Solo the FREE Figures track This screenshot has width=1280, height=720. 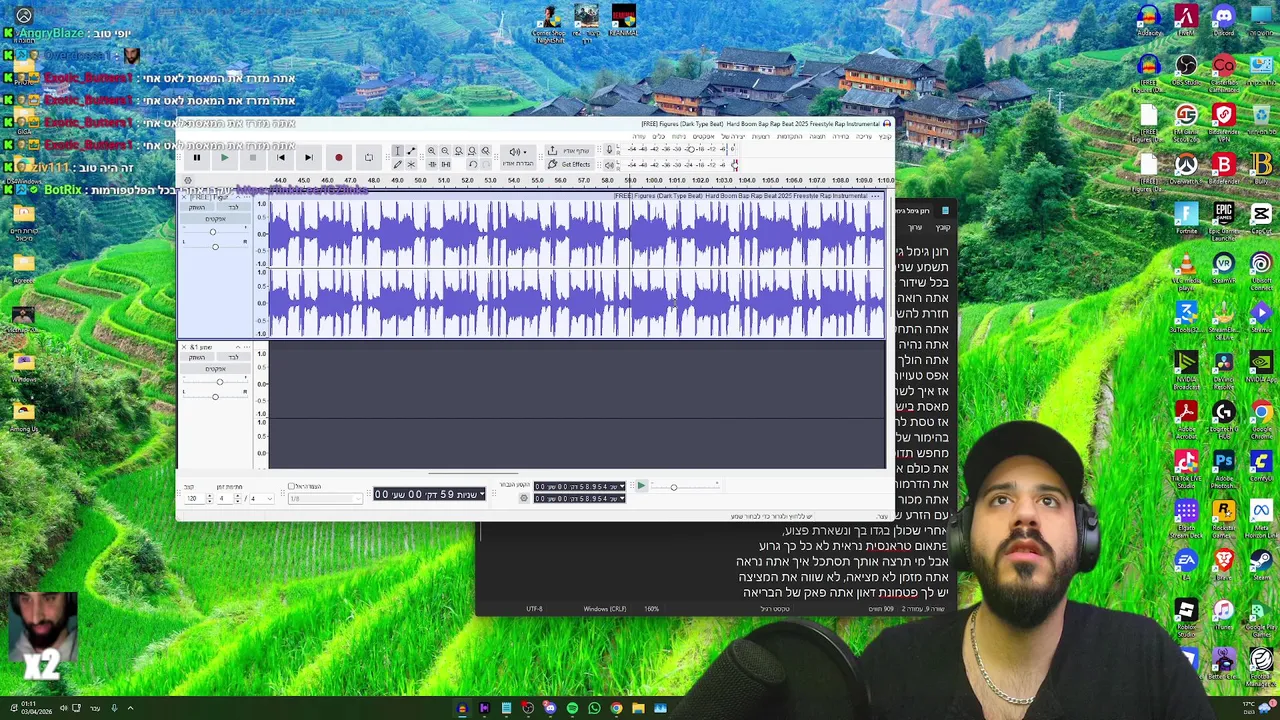click(234, 207)
